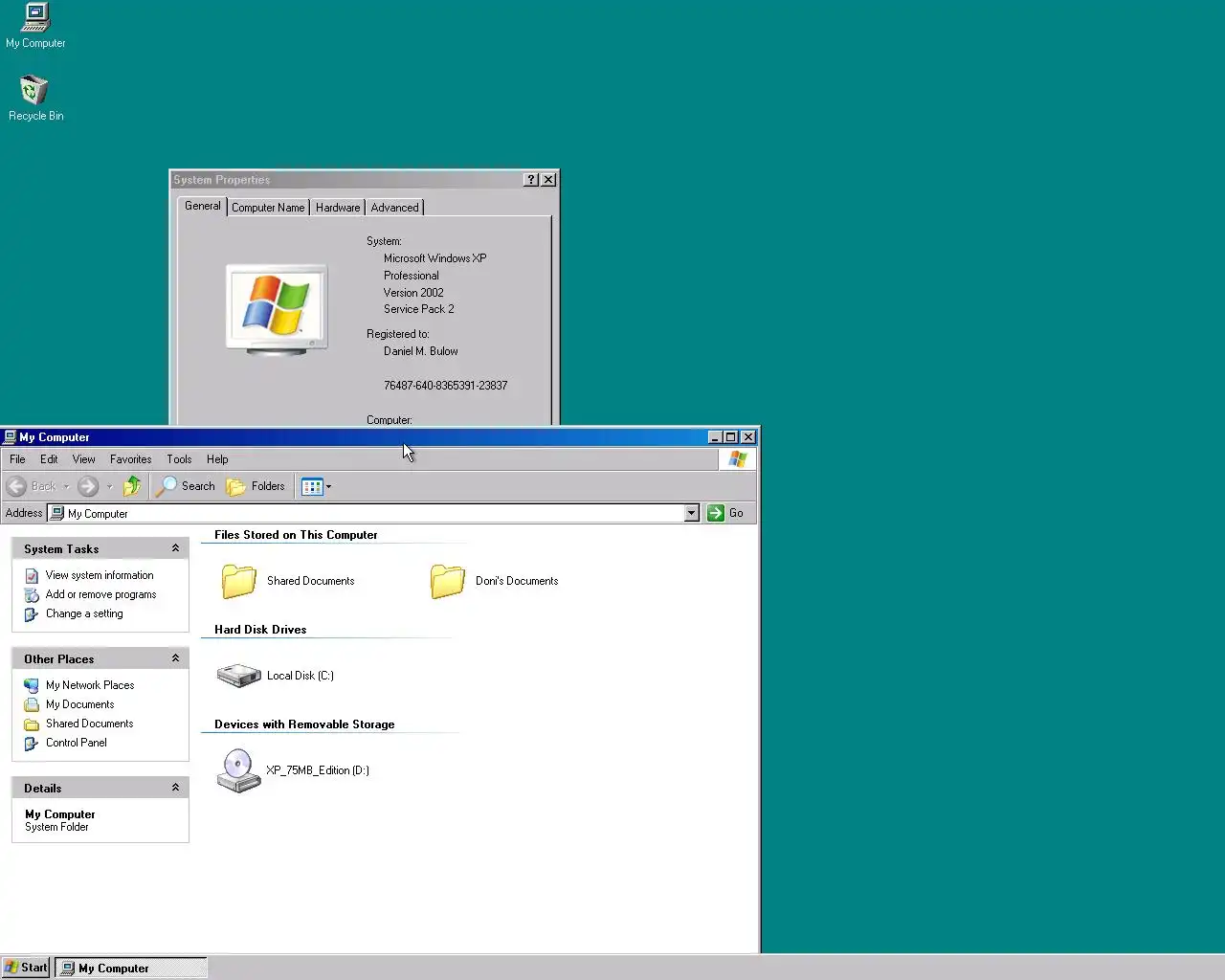
Task: Click the View system information icon
Action: [x=32, y=575]
